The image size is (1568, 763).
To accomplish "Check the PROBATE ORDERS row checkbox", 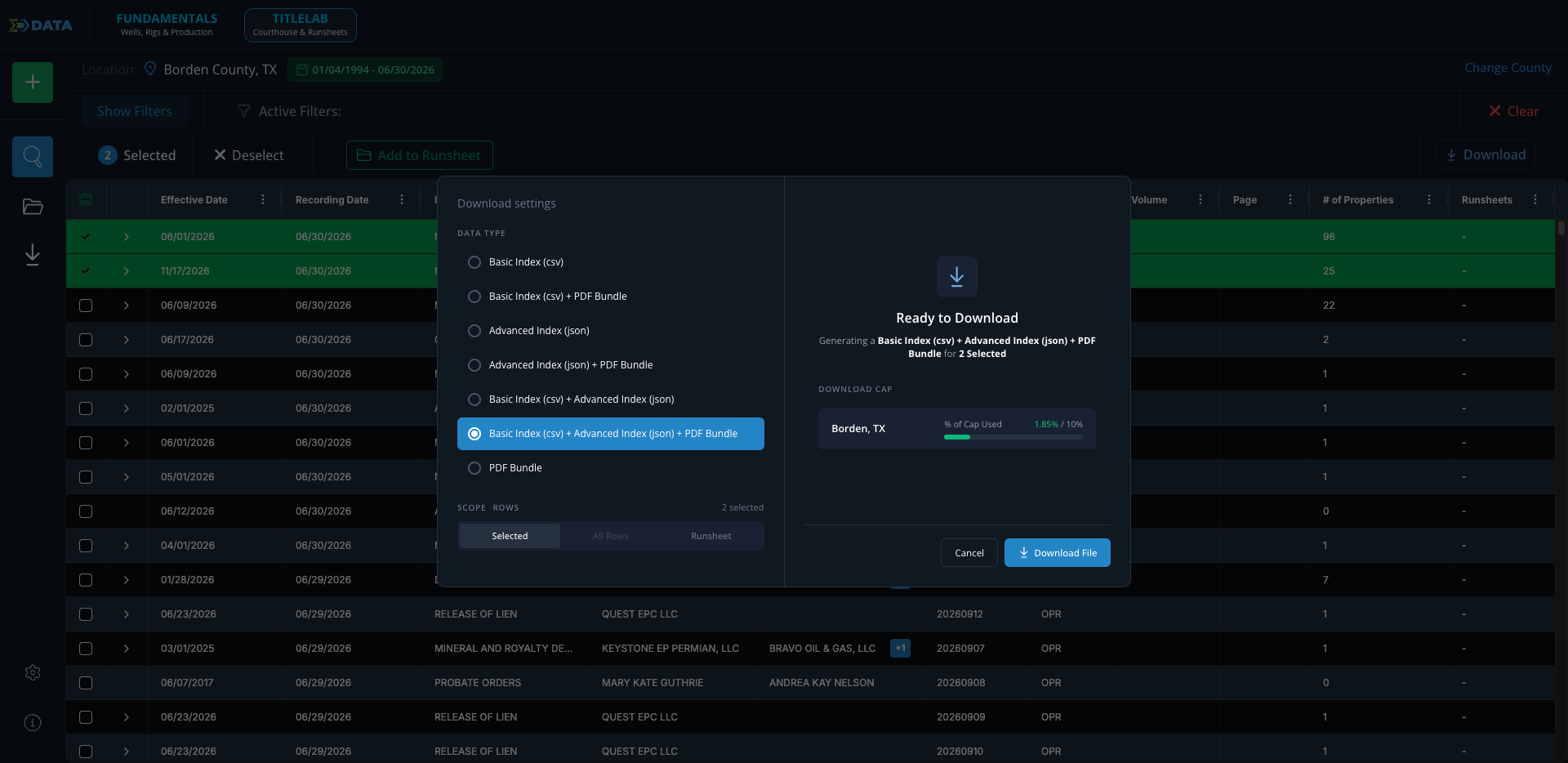I will 86,683.
